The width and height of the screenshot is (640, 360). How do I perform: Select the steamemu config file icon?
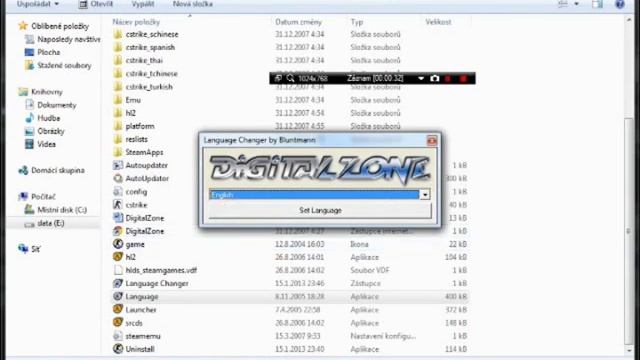(118, 336)
